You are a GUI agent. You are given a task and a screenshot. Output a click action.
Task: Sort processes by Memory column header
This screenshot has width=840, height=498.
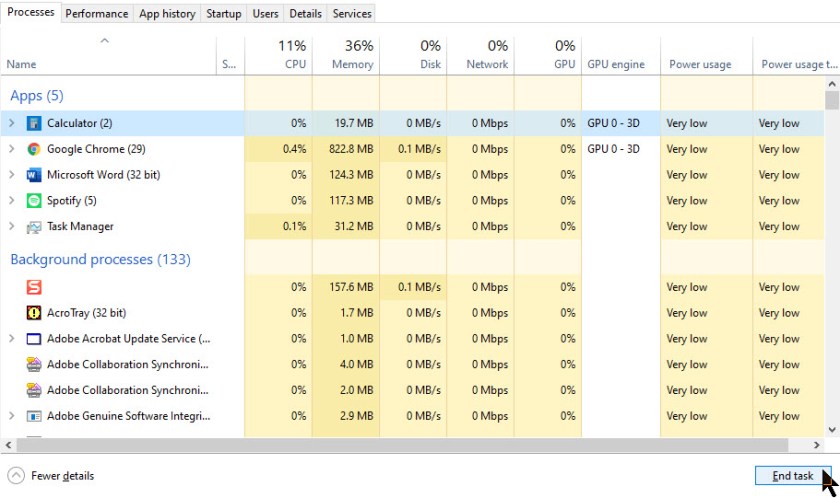(x=346, y=55)
